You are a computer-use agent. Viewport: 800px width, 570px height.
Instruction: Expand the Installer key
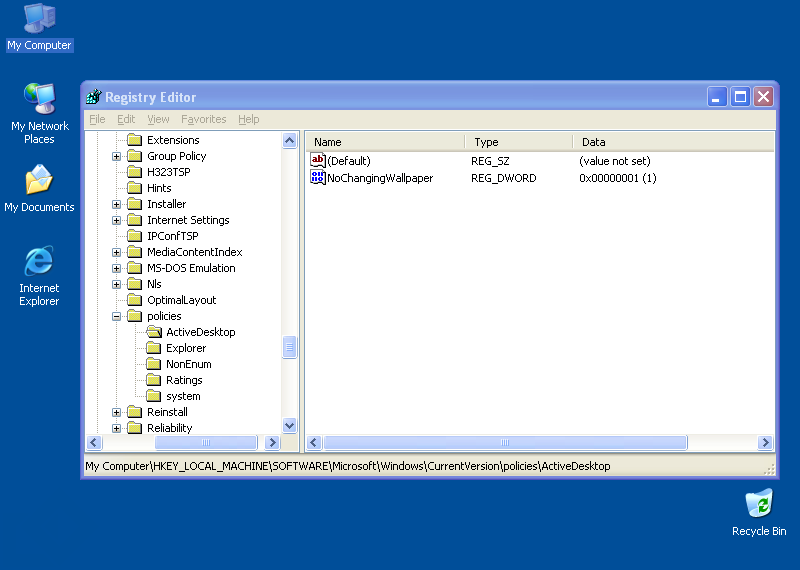(116, 204)
